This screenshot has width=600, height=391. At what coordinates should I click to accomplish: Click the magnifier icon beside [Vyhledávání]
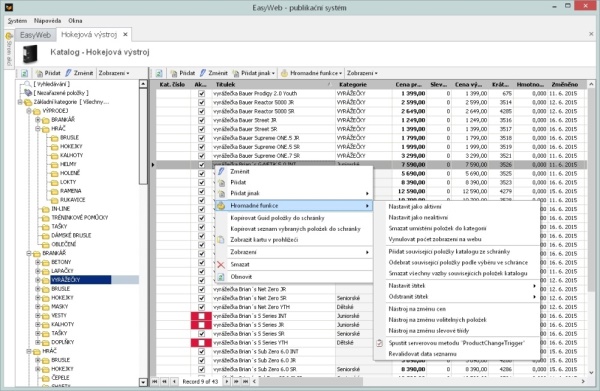[27, 84]
